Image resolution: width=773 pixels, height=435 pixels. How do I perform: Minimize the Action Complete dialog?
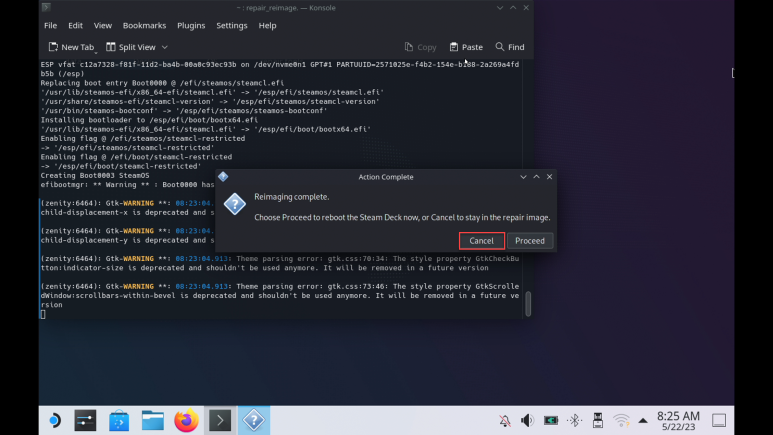523,177
